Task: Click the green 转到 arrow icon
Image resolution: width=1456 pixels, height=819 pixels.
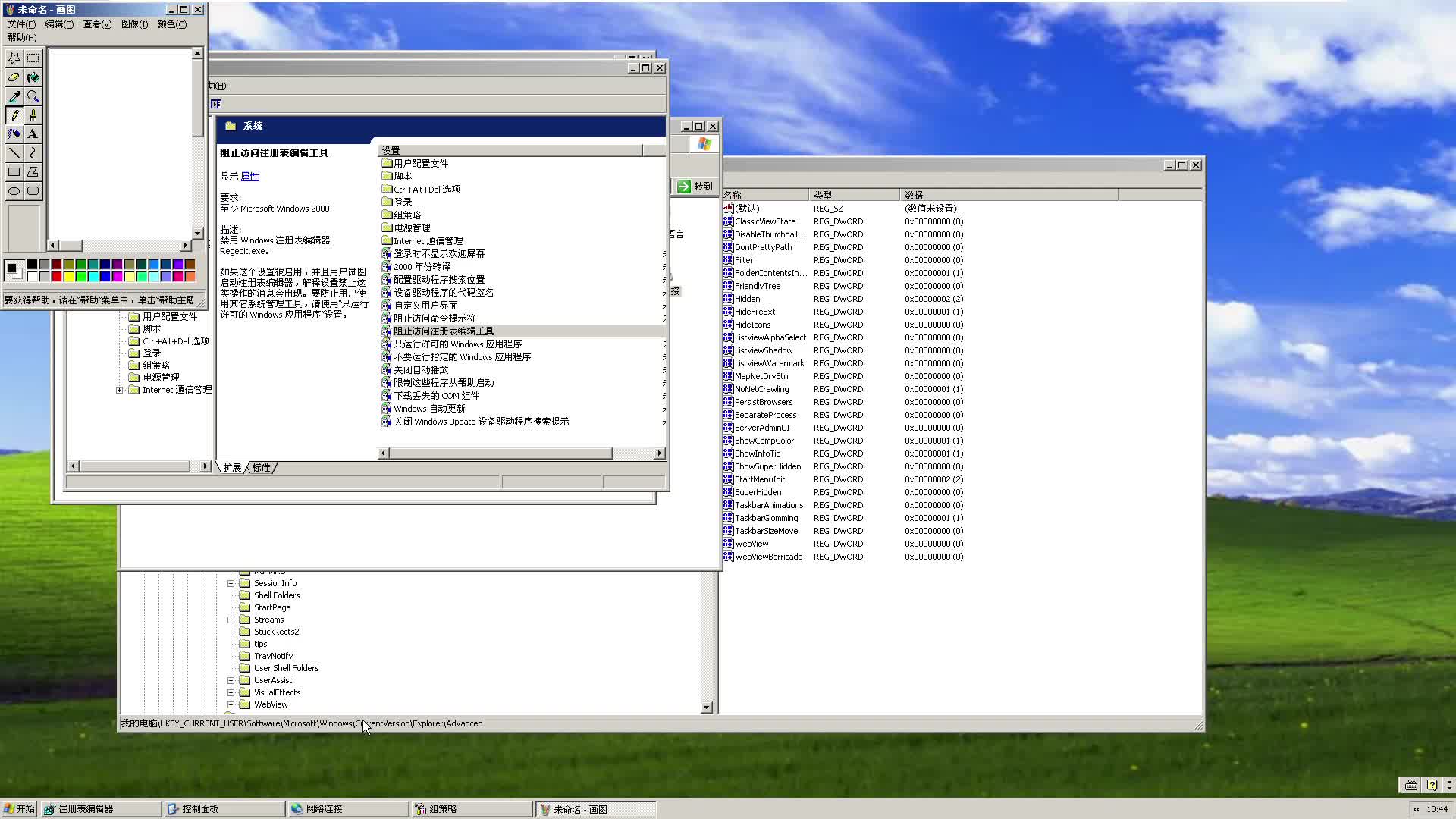Action: pos(684,186)
